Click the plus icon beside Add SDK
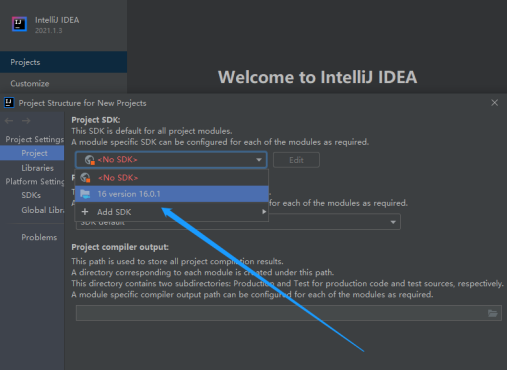Image resolution: width=508 pixels, height=370 pixels. tap(85, 212)
